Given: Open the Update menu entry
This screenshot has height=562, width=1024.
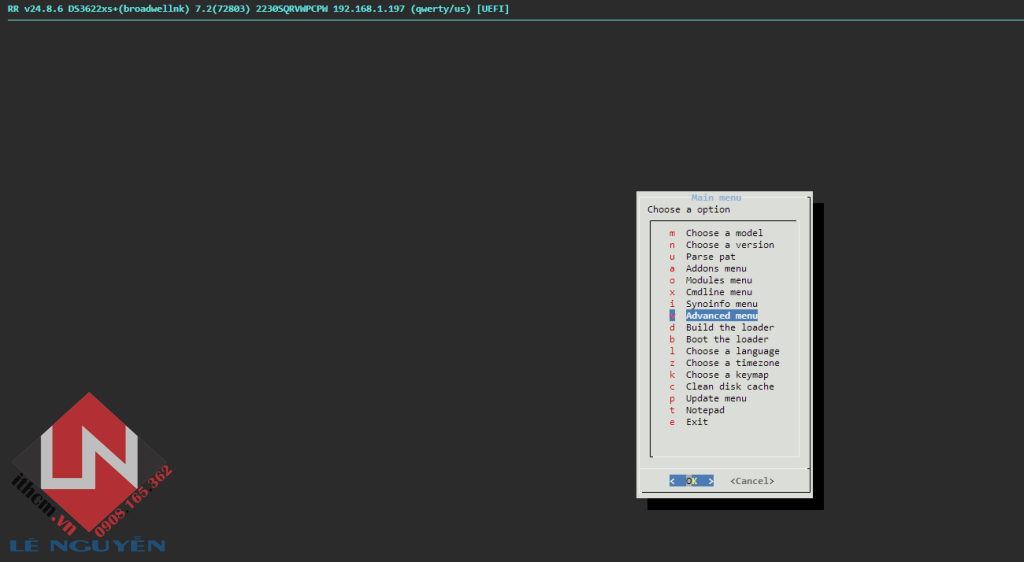Looking at the screenshot, I should pos(716,398).
